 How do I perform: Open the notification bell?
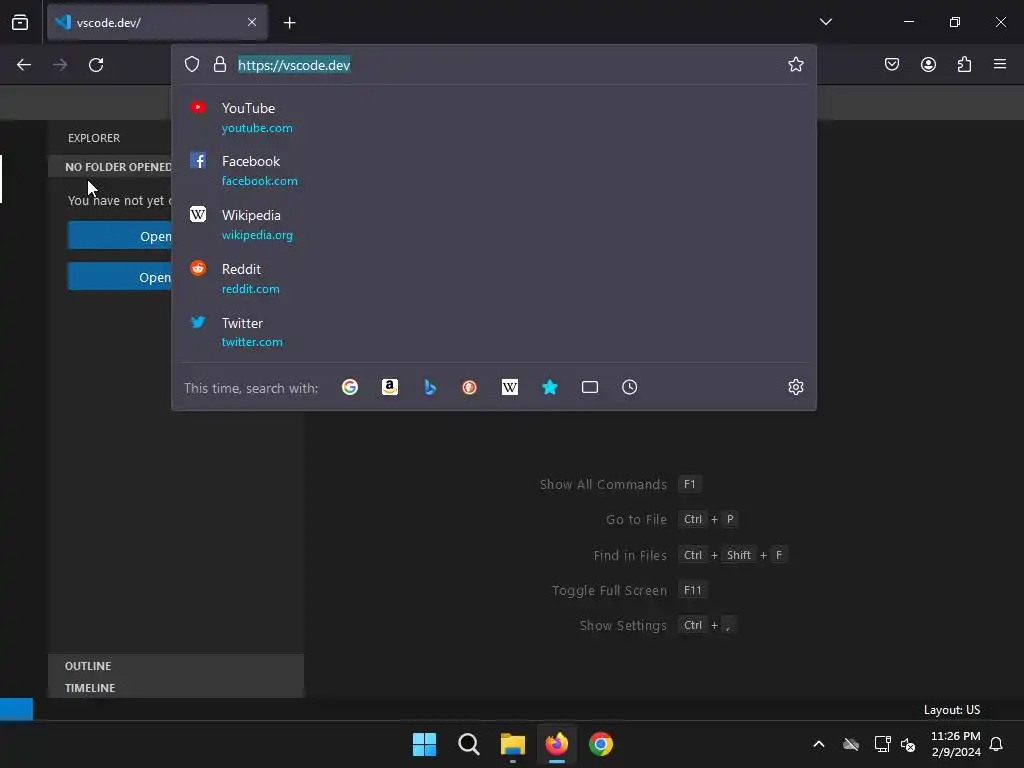[996, 744]
